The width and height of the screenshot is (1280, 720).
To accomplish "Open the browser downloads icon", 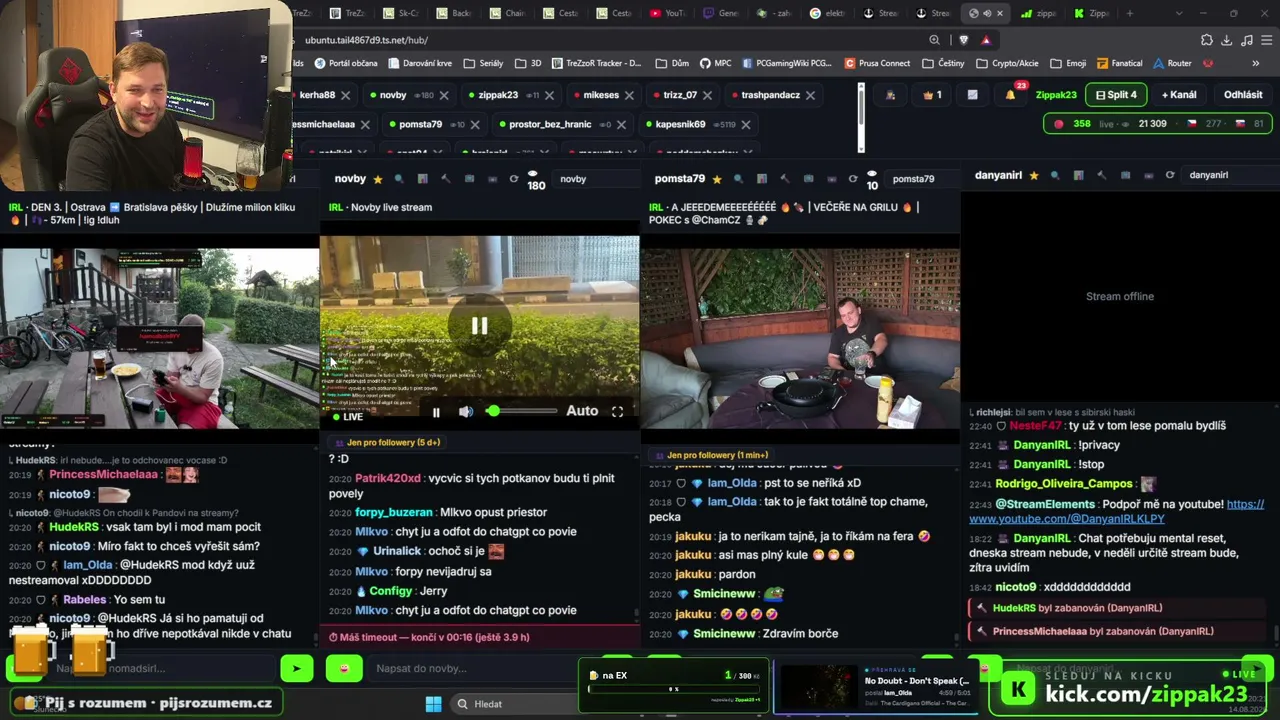I will tap(1226, 40).
